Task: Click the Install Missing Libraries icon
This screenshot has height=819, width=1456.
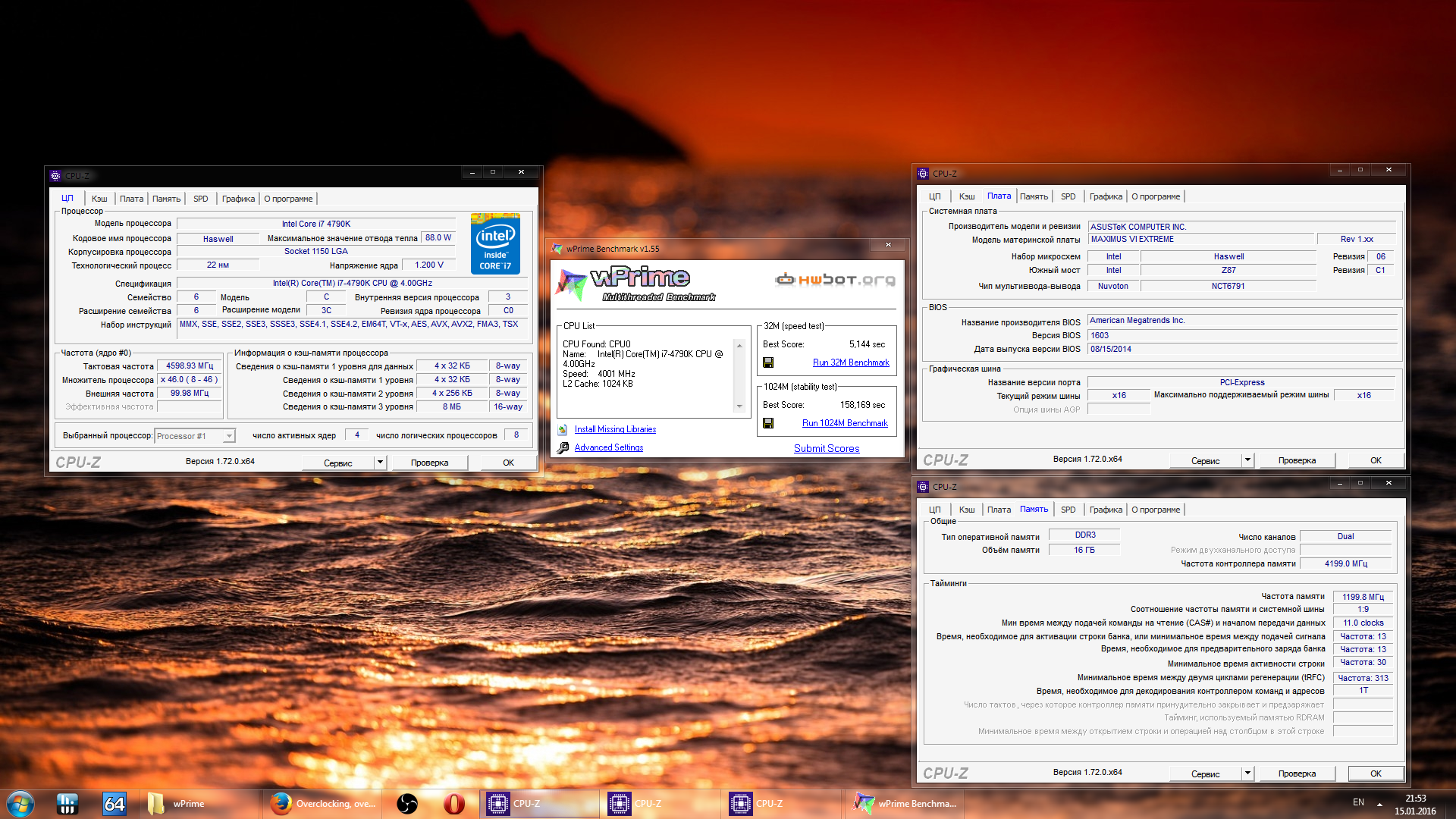Action: click(x=563, y=430)
